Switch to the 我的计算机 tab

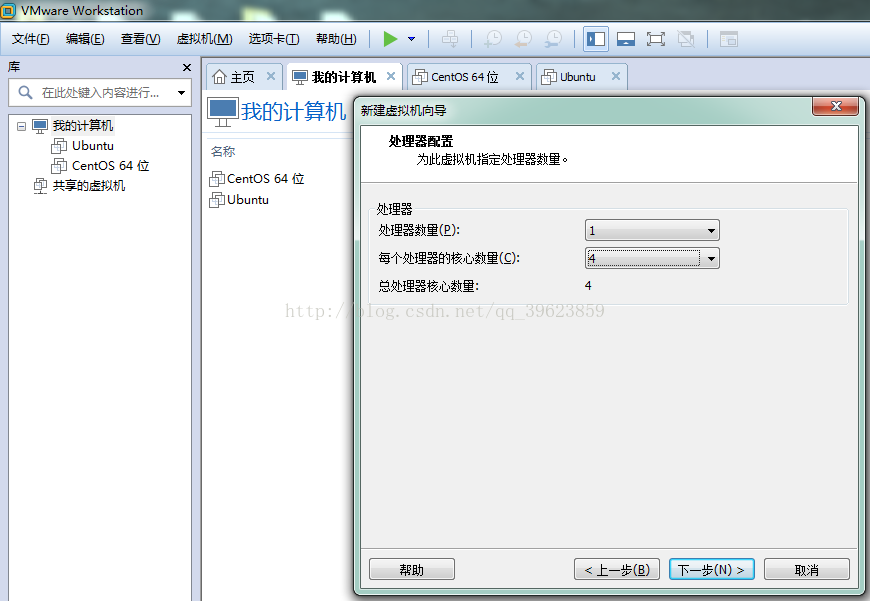pos(343,77)
